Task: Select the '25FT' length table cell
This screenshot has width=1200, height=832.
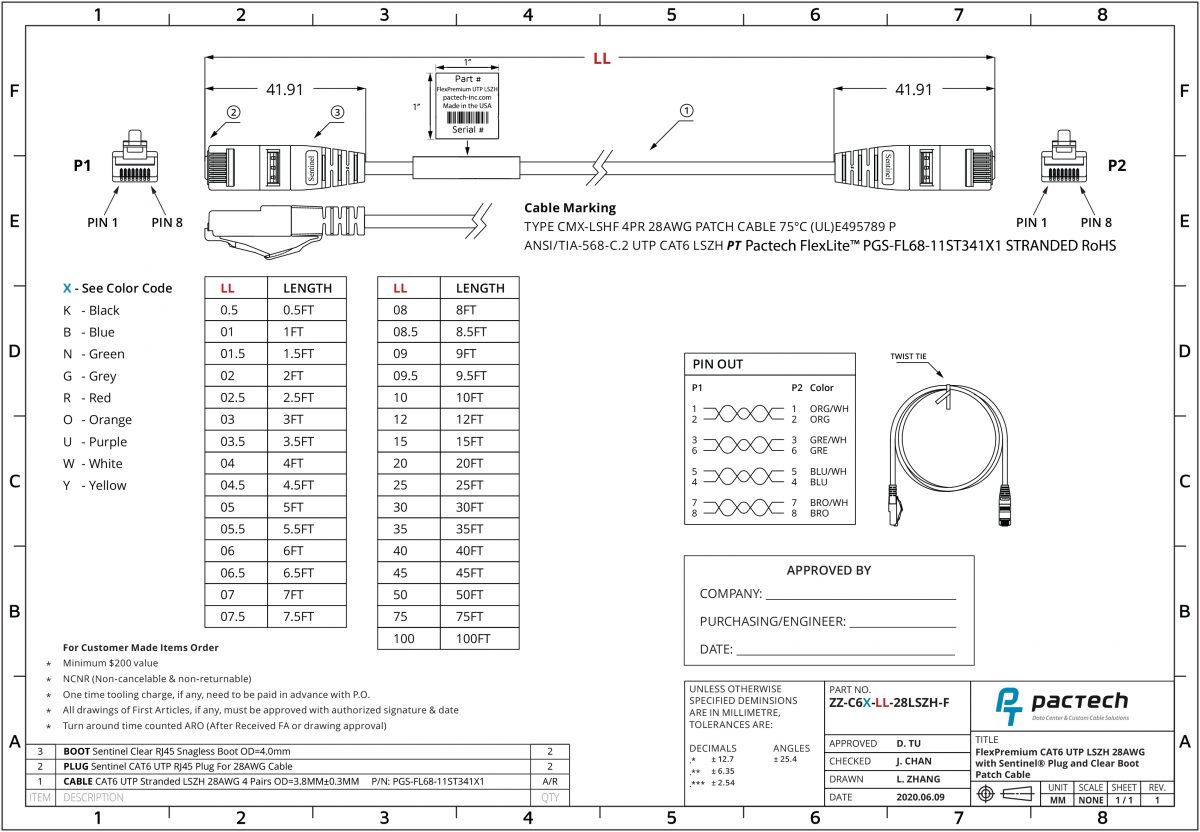Action: coord(481,485)
